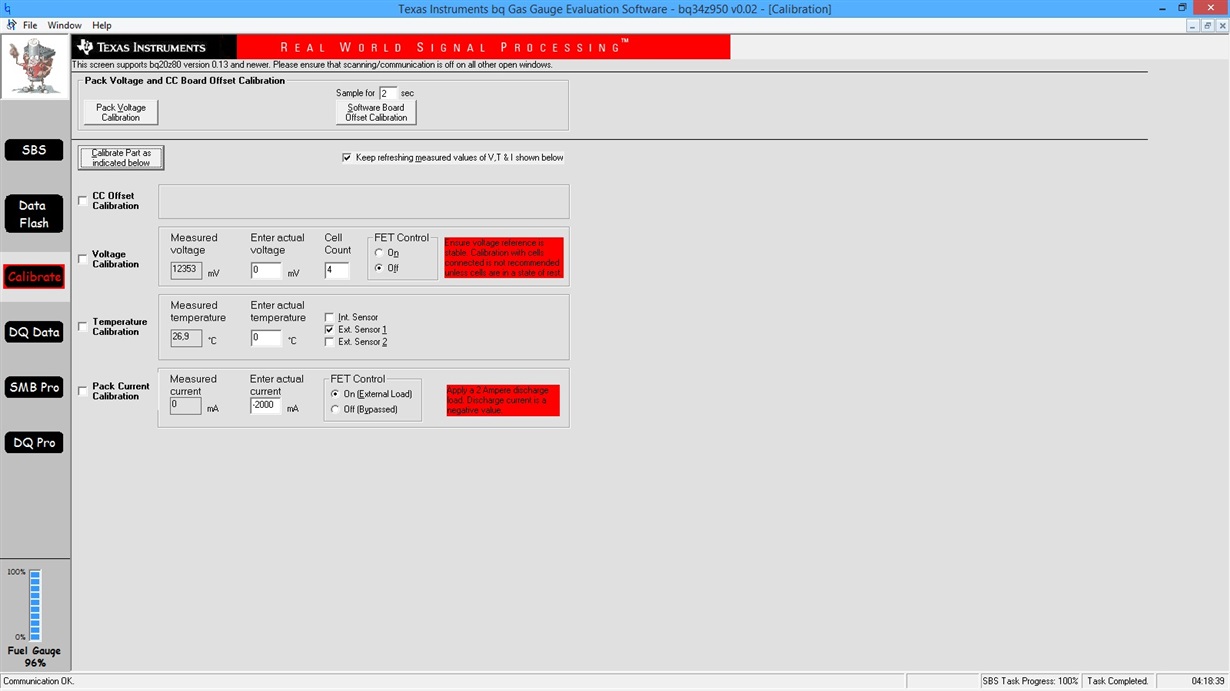Viewport: 1230px width, 691px height.
Task: Click the application icon in title bar
Action: (x=9, y=8)
